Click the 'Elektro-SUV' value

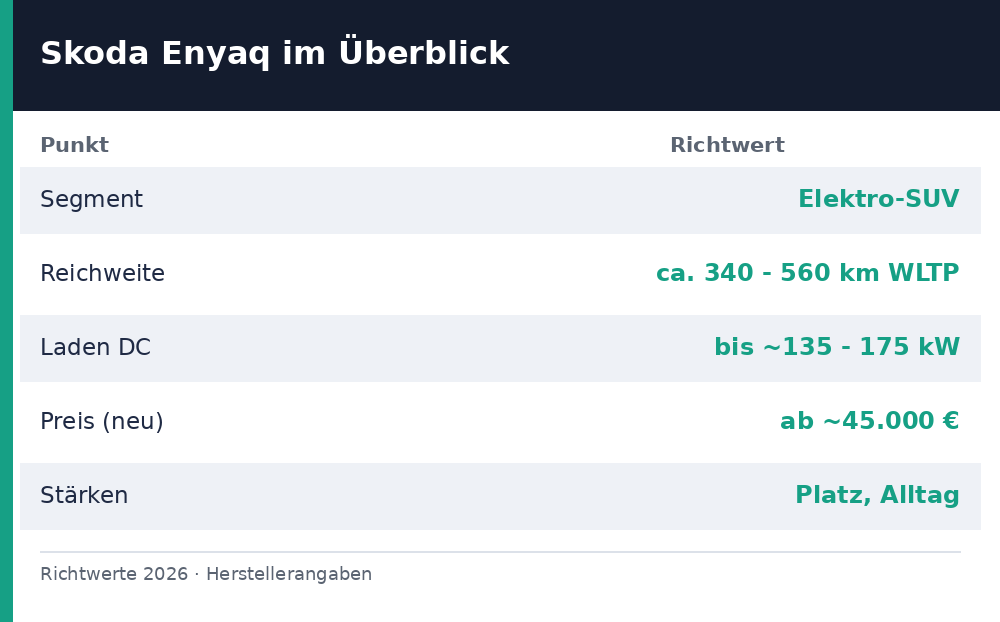[x=879, y=199]
